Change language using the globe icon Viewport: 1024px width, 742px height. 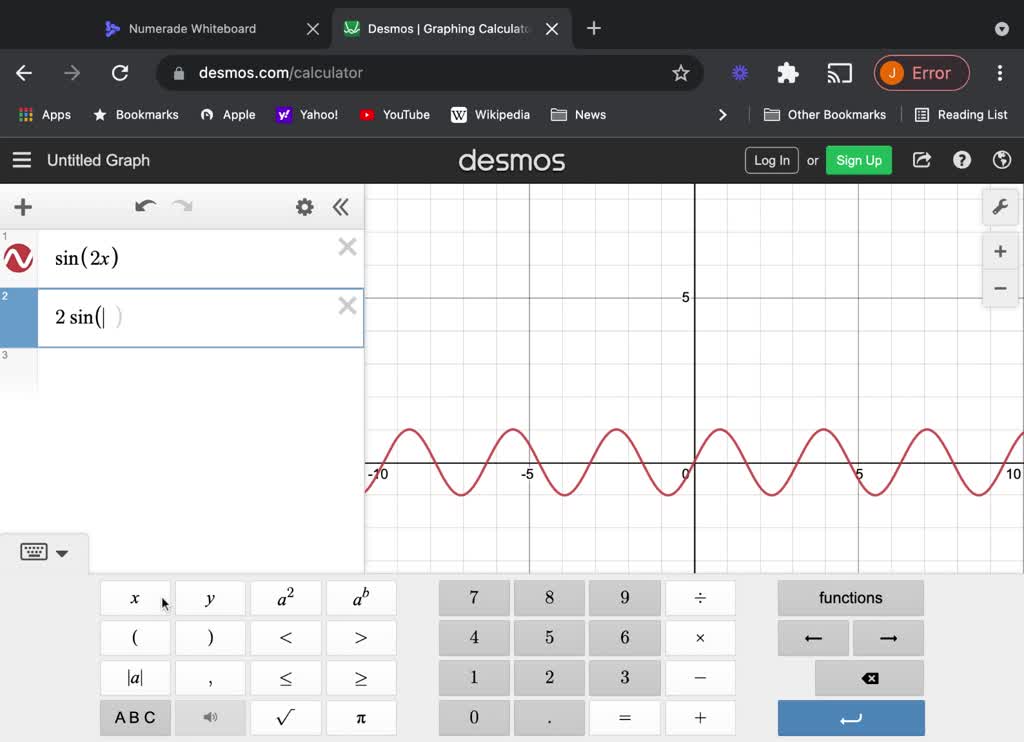coord(1001,160)
